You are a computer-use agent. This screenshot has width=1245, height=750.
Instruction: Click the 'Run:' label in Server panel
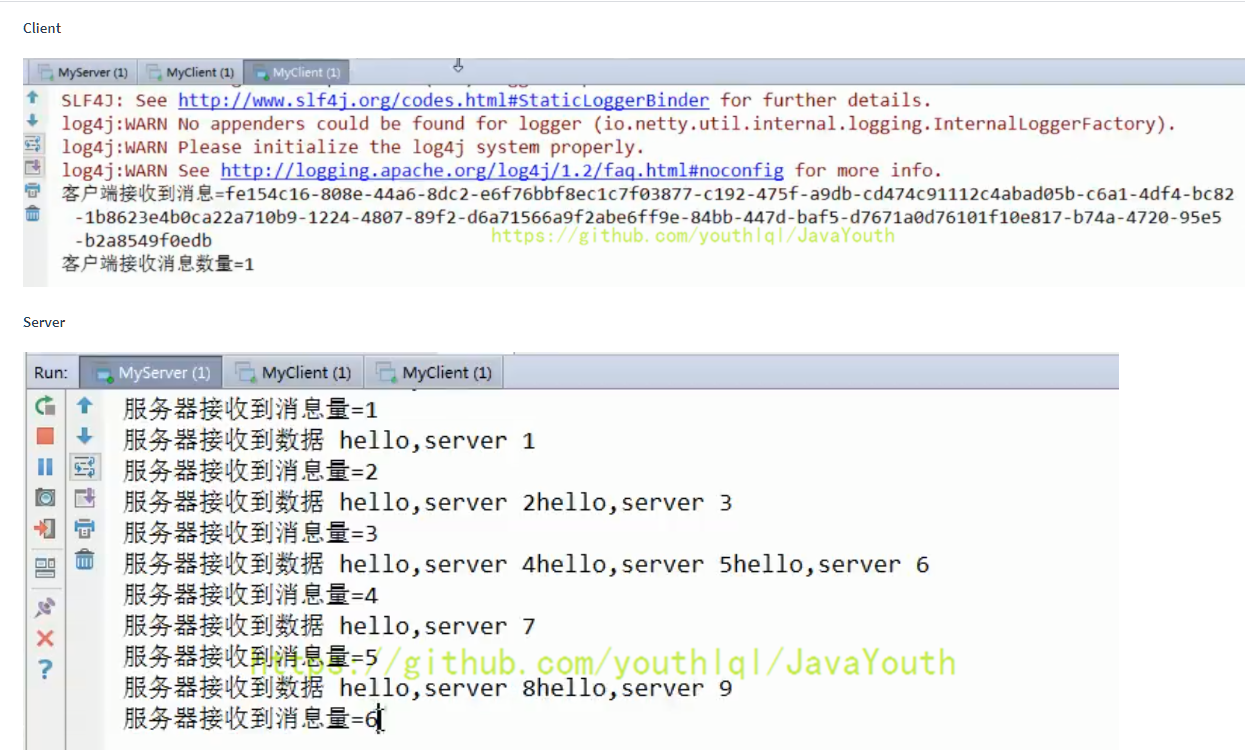coord(51,373)
